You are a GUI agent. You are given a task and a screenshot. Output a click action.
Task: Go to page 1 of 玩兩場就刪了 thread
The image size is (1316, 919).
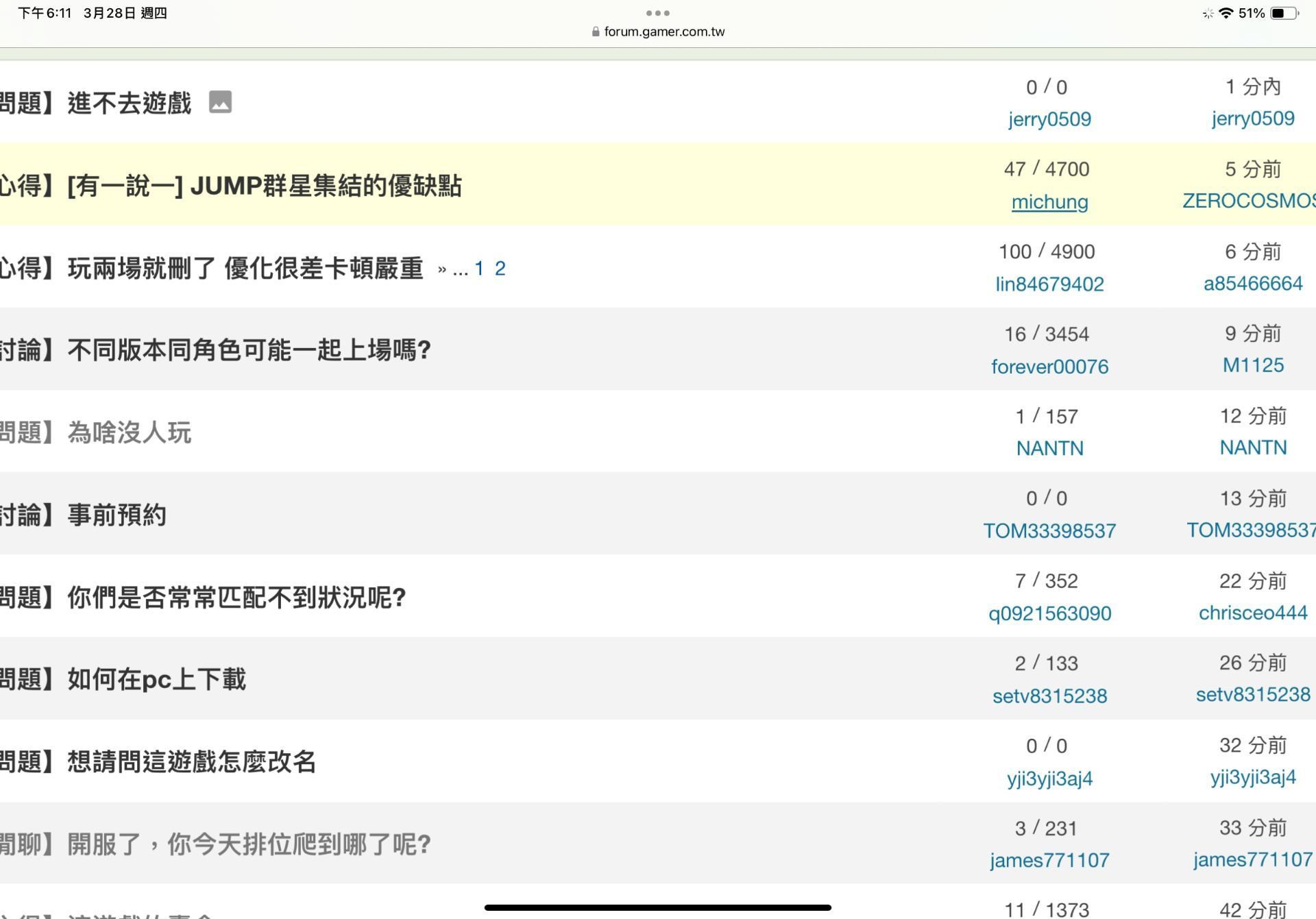click(x=479, y=268)
